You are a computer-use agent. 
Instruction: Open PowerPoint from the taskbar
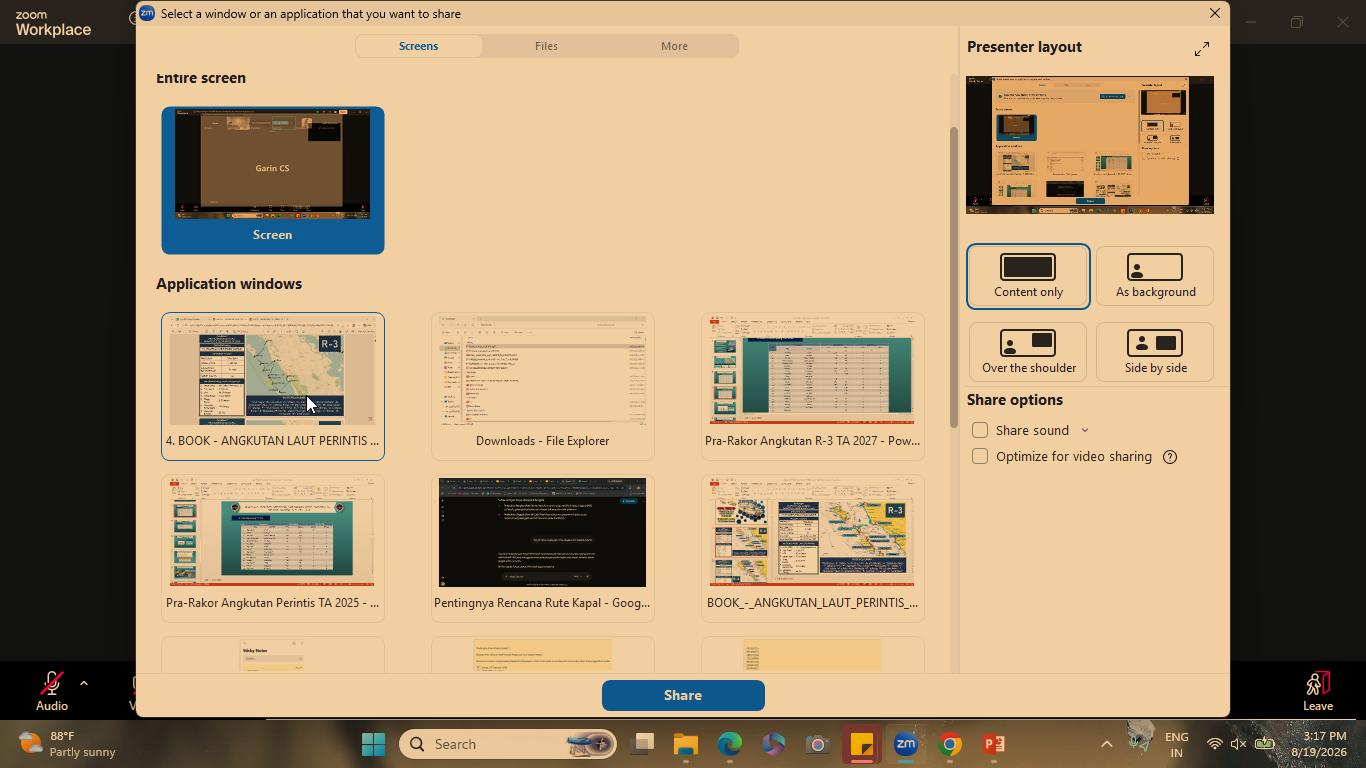[x=994, y=744]
